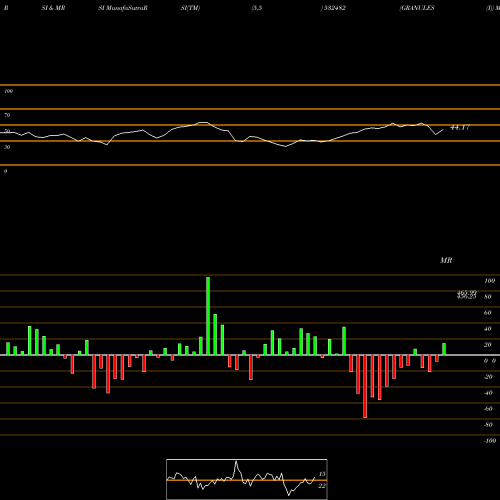Click the 20 label on MR axis
Image resolution: width=500 pixels, height=500 pixels.
click(488, 345)
